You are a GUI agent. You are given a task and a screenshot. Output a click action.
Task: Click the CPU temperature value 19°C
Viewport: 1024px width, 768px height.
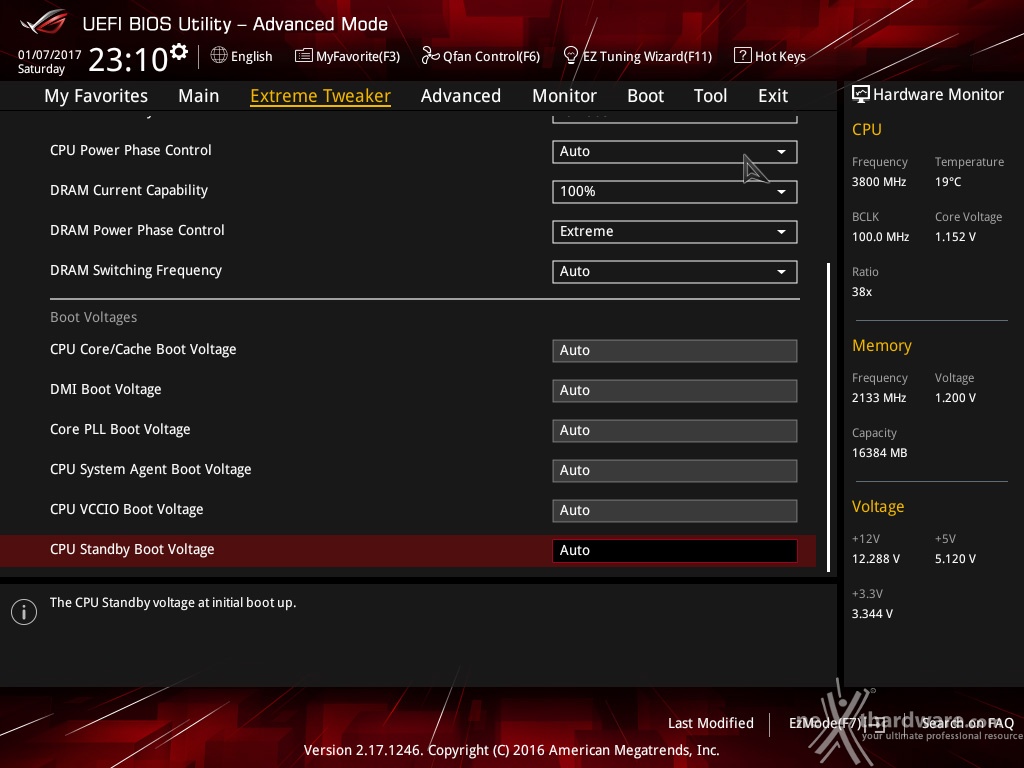(x=948, y=182)
